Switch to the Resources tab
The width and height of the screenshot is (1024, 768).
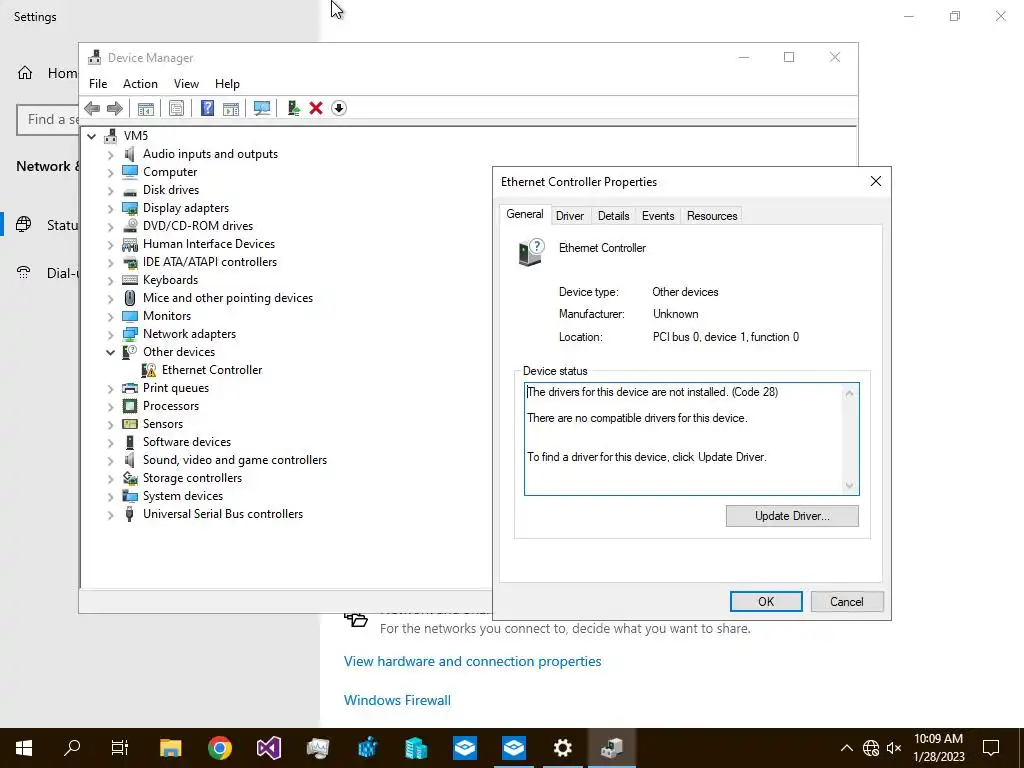coord(712,216)
